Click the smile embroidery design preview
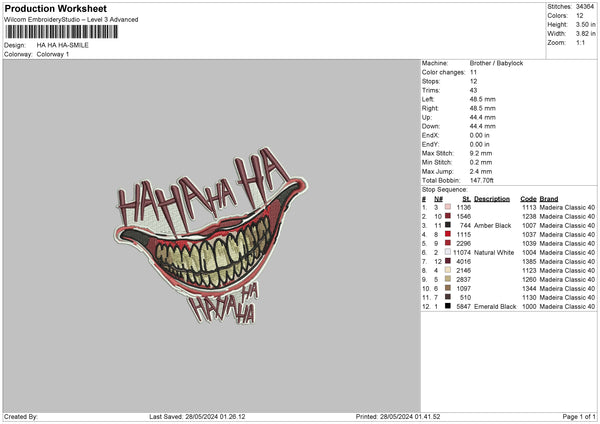Screen dimensions: 600x424 point(211,236)
